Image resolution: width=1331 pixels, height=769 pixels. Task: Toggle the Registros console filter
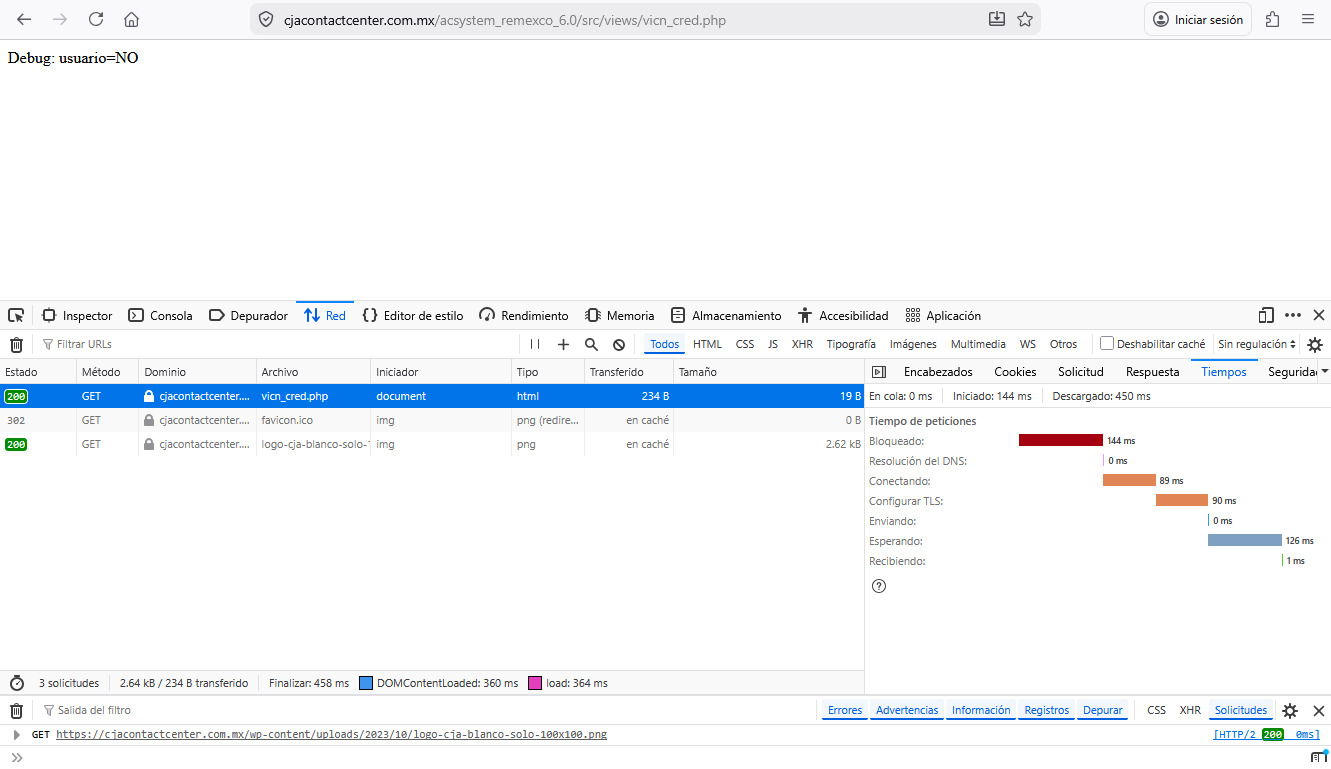(x=1047, y=710)
